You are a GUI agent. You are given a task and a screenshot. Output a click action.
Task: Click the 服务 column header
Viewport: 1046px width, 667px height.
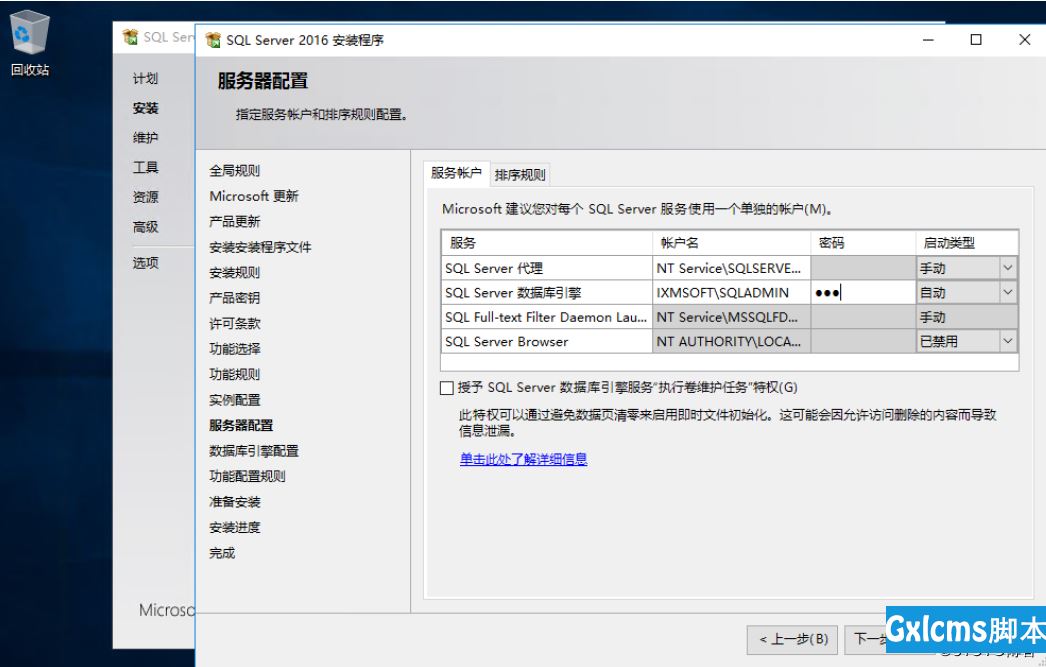pos(546,243)
